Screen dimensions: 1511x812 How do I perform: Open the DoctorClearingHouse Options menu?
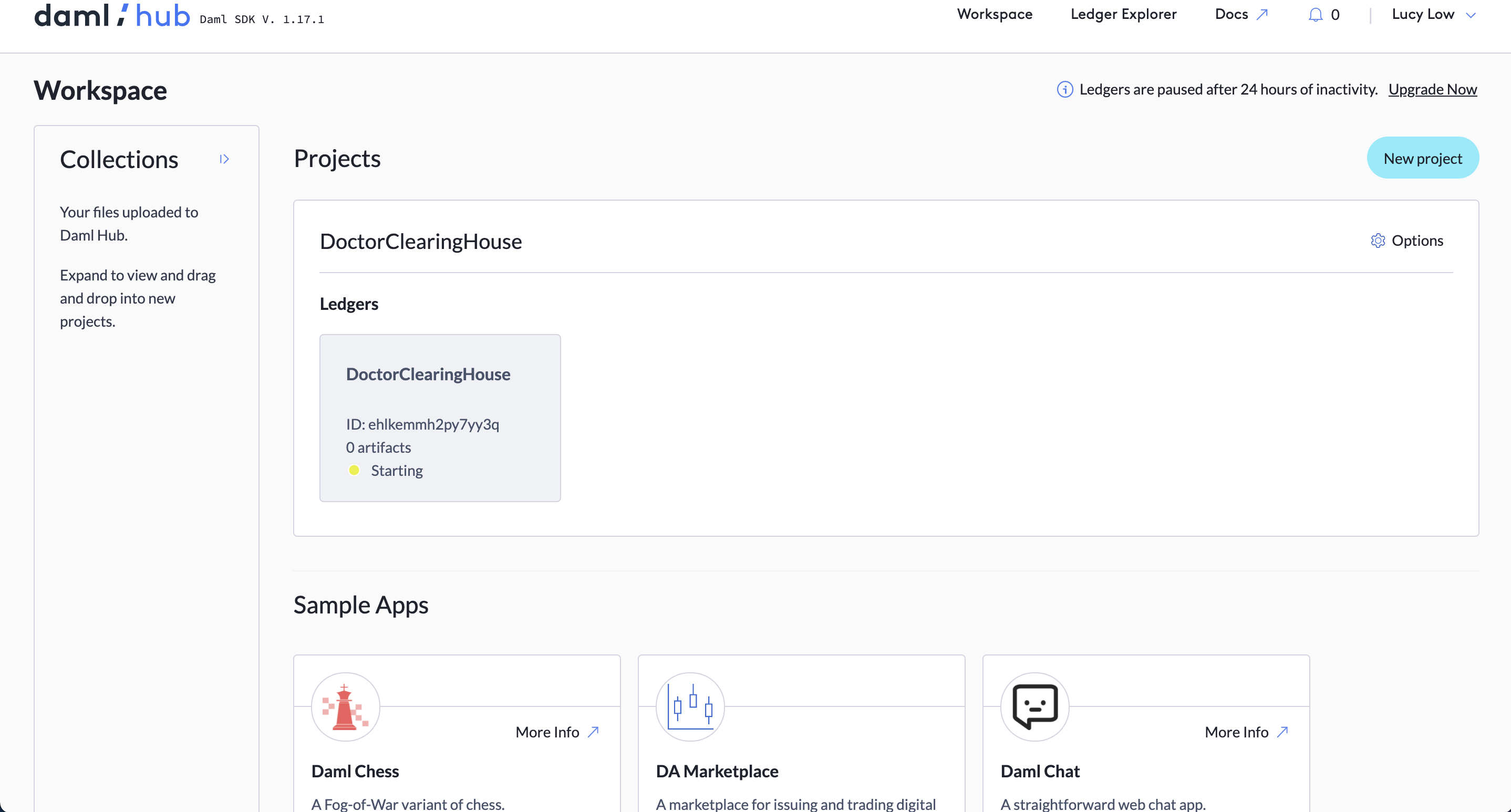coord(1416,241)
